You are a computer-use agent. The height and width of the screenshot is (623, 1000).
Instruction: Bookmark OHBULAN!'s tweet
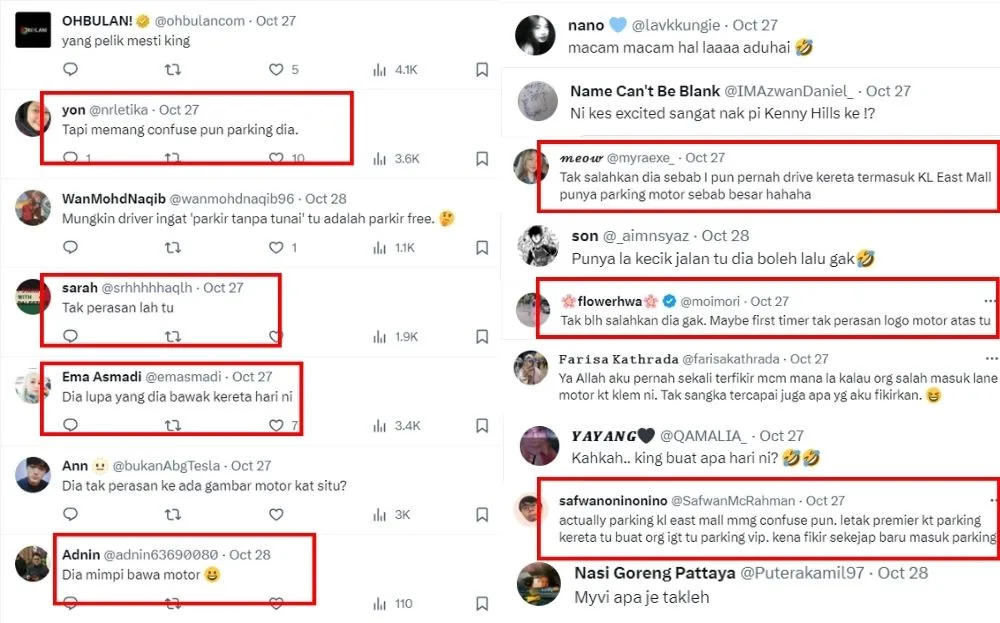point(482,70)
